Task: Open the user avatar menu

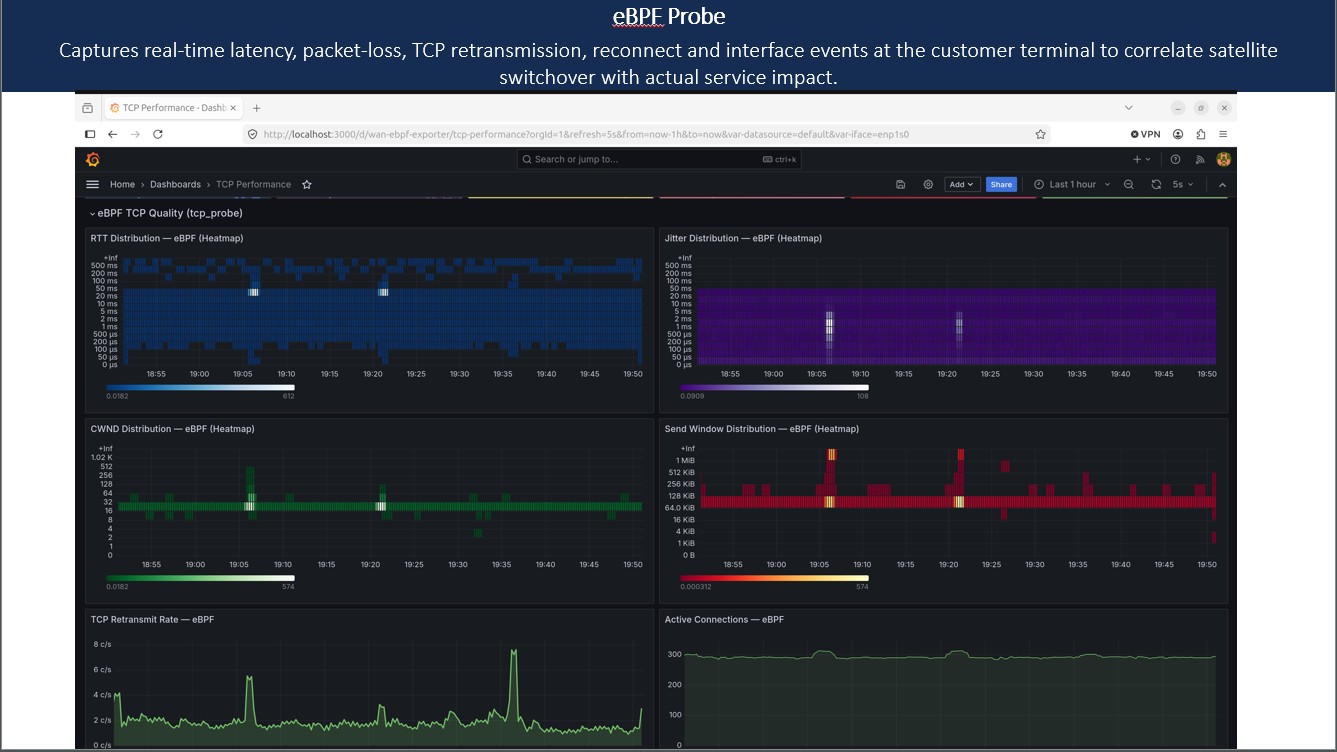Action: pyautogui.click(x=1223, y=160)
